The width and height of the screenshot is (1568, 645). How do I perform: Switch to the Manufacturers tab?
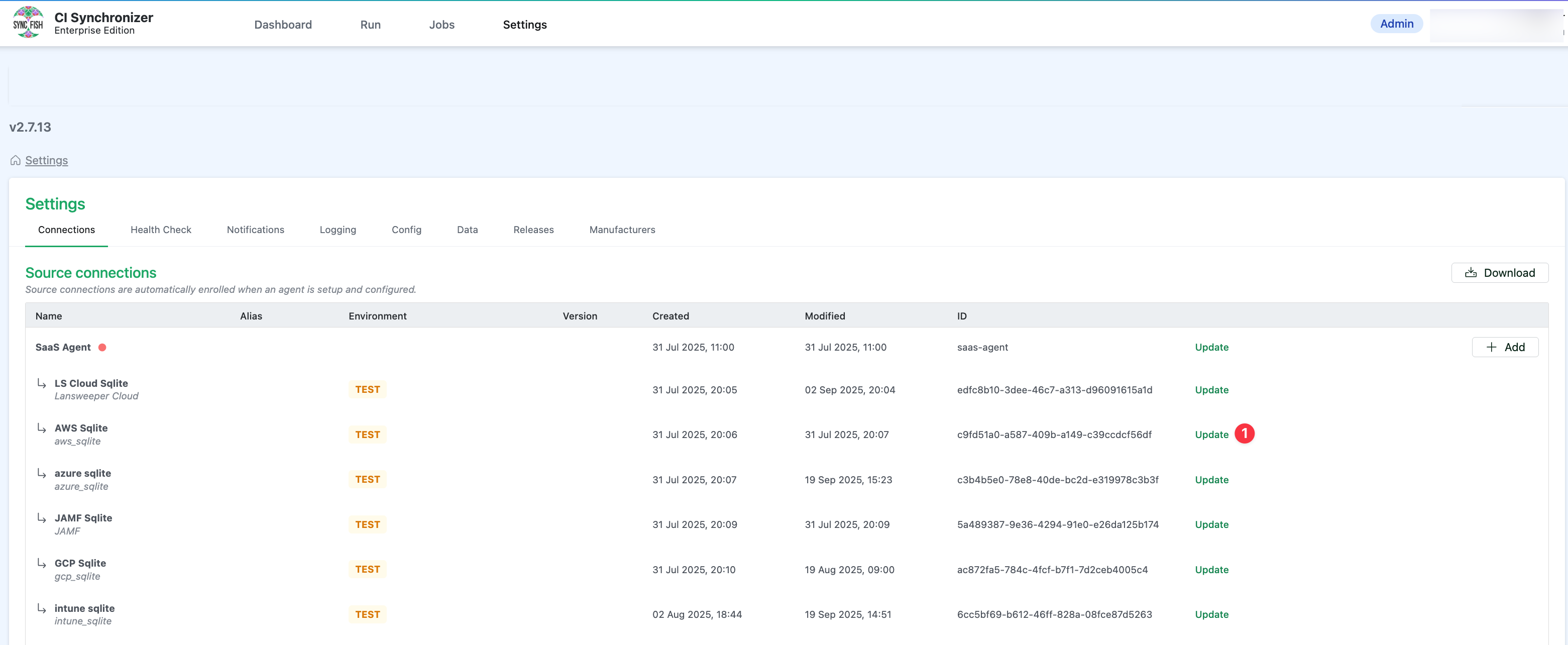[x=622, y=230]
